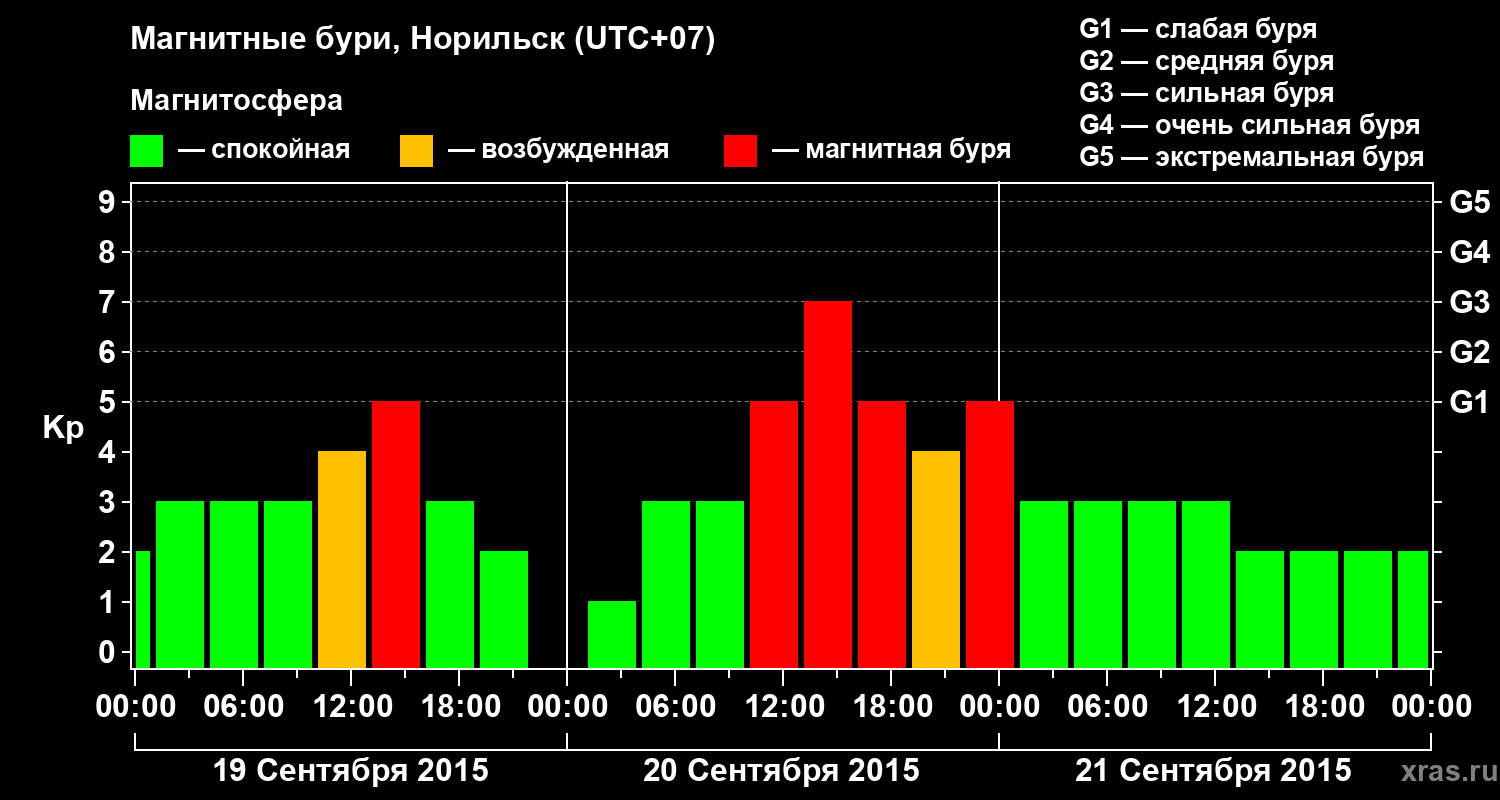Select the orange Kp 4 bar on 20 September
Screen dimensions: 1500x800
(x=936, y=559)
